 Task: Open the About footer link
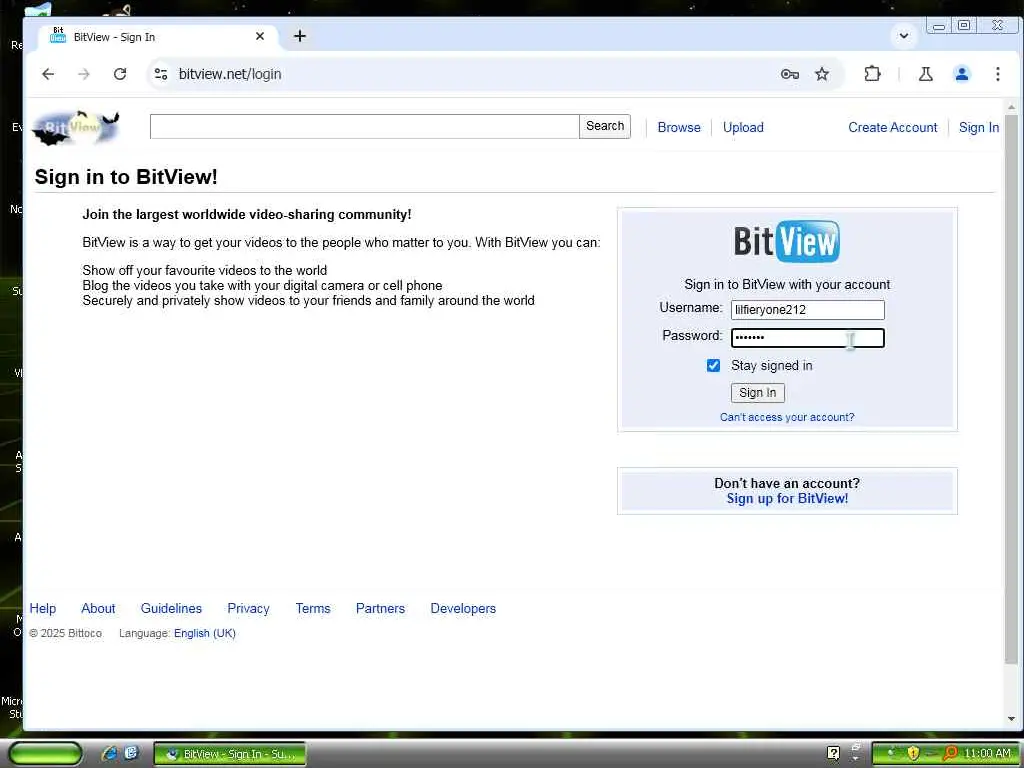[98, 608]
